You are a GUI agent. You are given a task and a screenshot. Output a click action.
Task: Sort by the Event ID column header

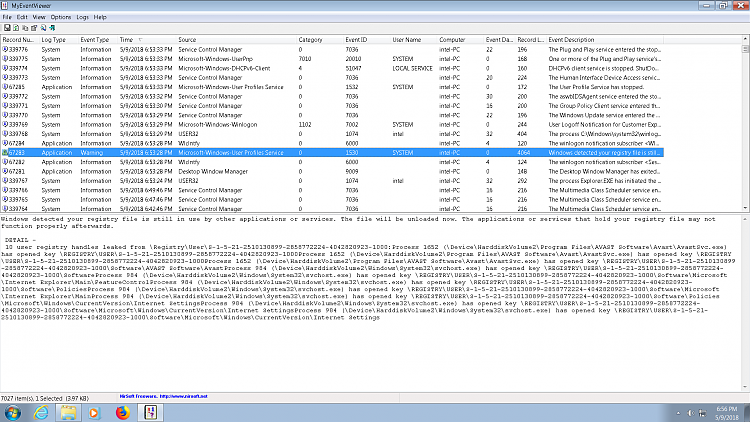pyautogui.click(x=367, y=40)
